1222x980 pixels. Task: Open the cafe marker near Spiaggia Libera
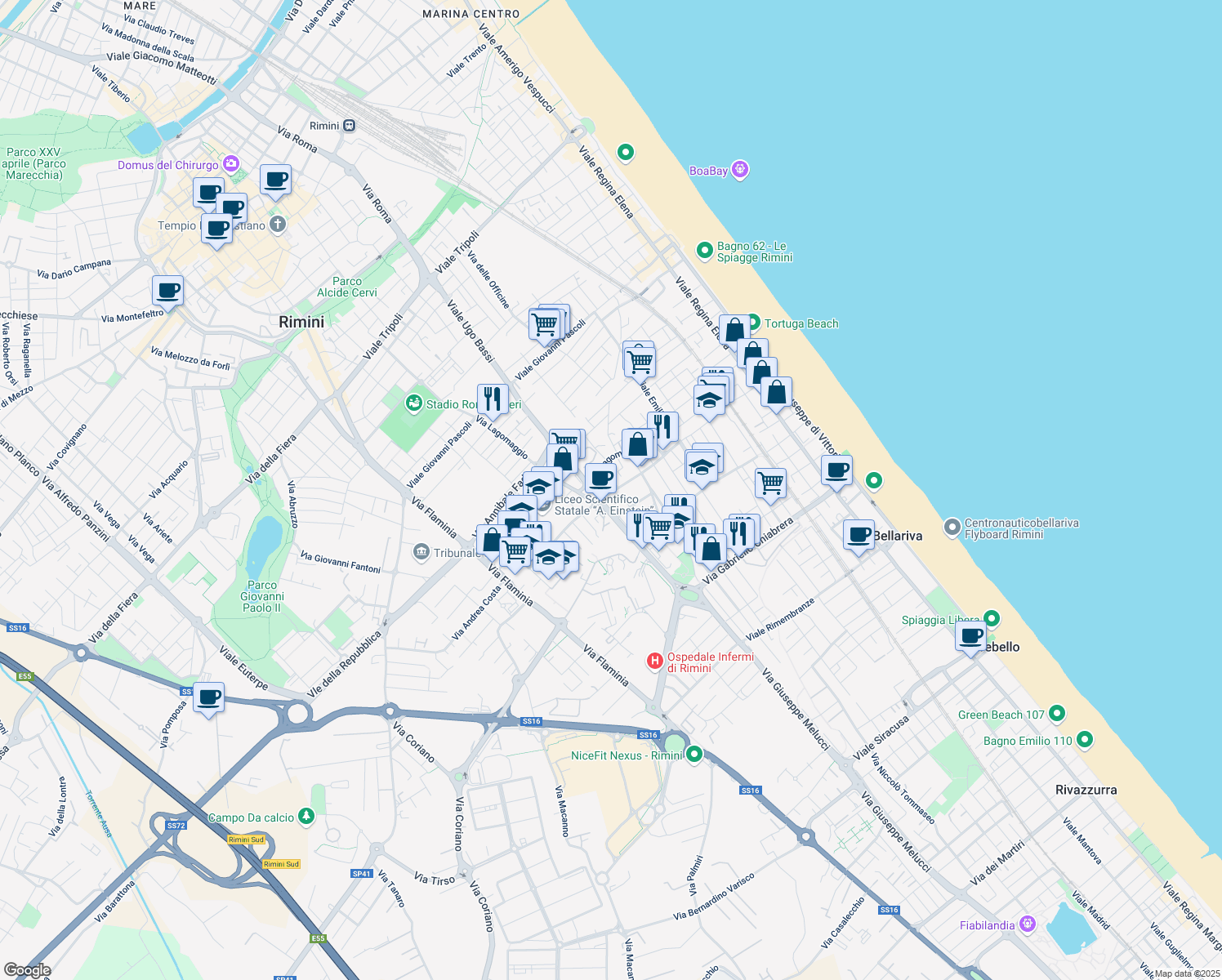pos(970,637)
